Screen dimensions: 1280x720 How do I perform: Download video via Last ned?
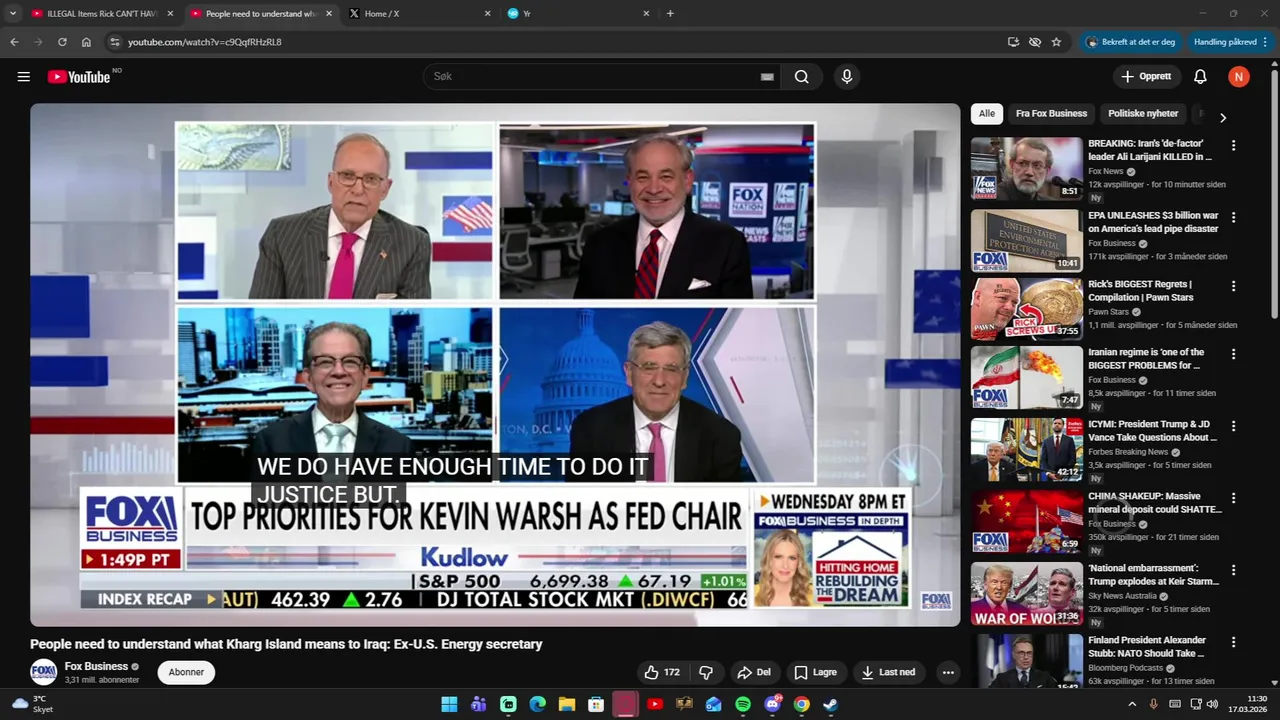pyautogui.click(x=888, y=672)
